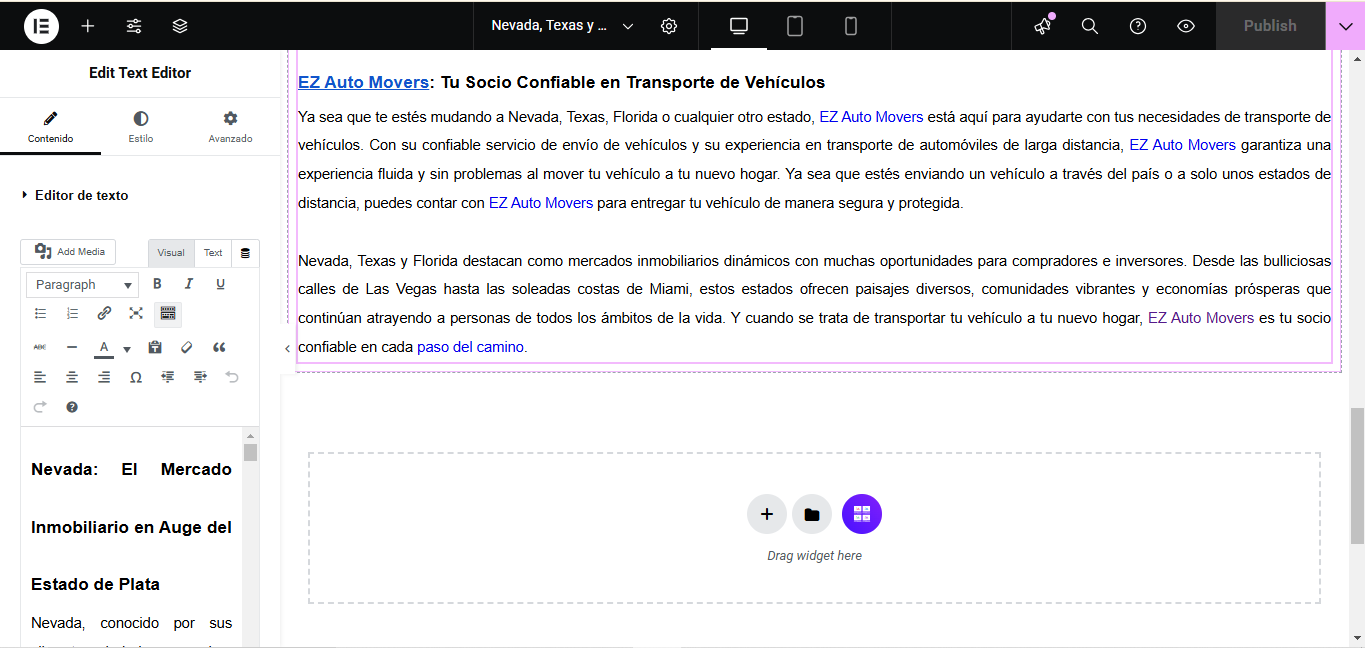Toggle the editor toolbar rows
This screenshot has height=648, width=1365.
pyautogui.click(x=168, y=313)
